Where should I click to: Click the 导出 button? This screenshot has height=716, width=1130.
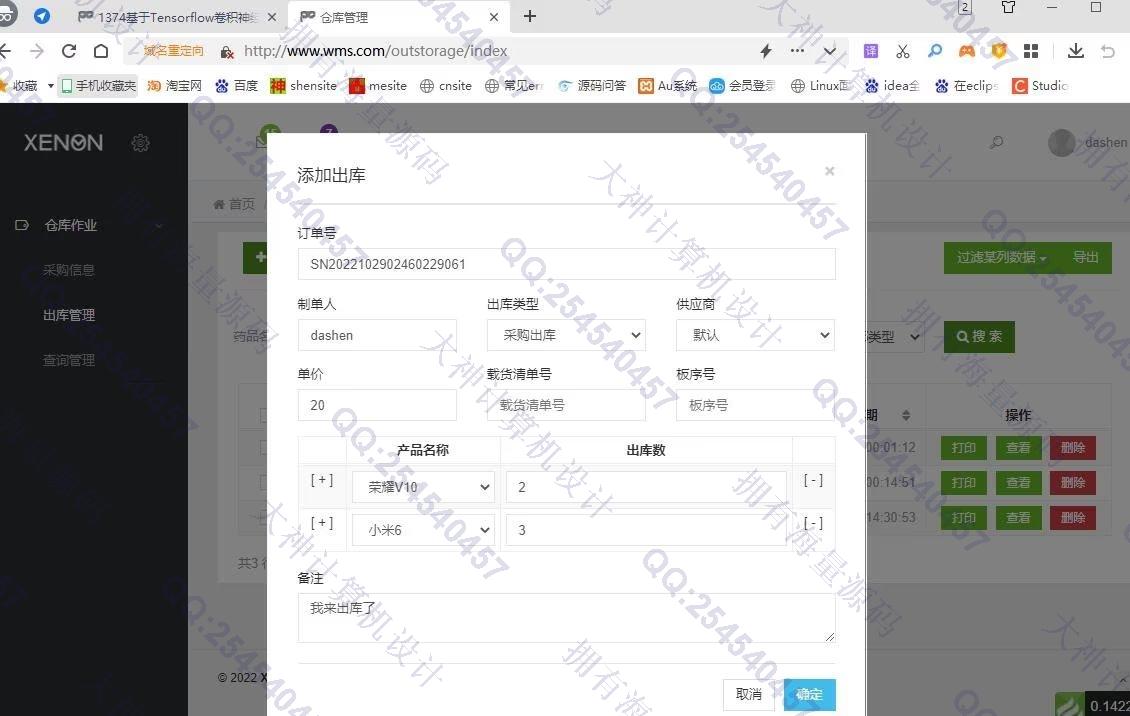(1085, 257)
